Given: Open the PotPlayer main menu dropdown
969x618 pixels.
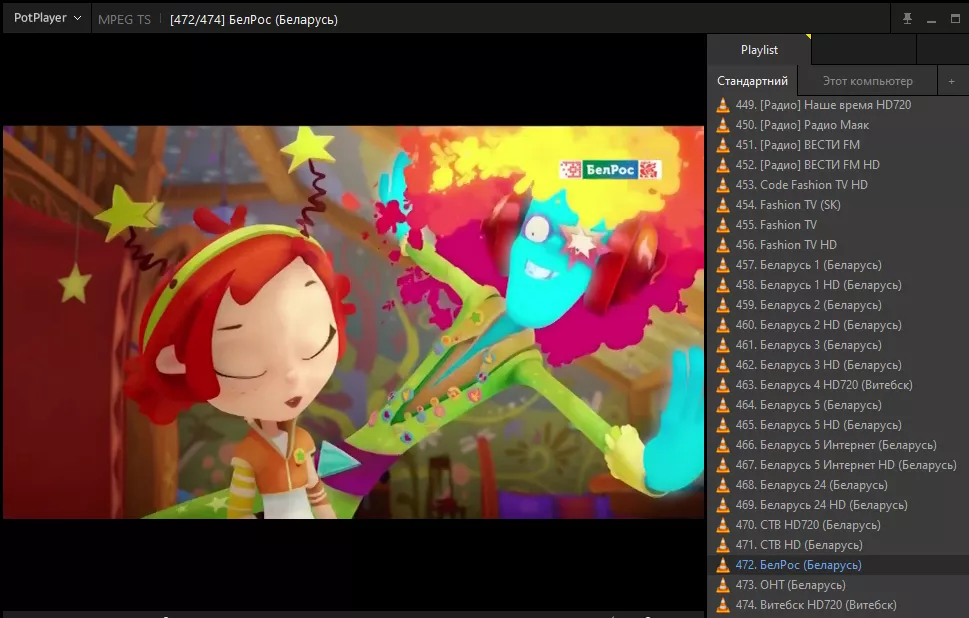Looking at the screenshot, I should (x=47, y=18).
